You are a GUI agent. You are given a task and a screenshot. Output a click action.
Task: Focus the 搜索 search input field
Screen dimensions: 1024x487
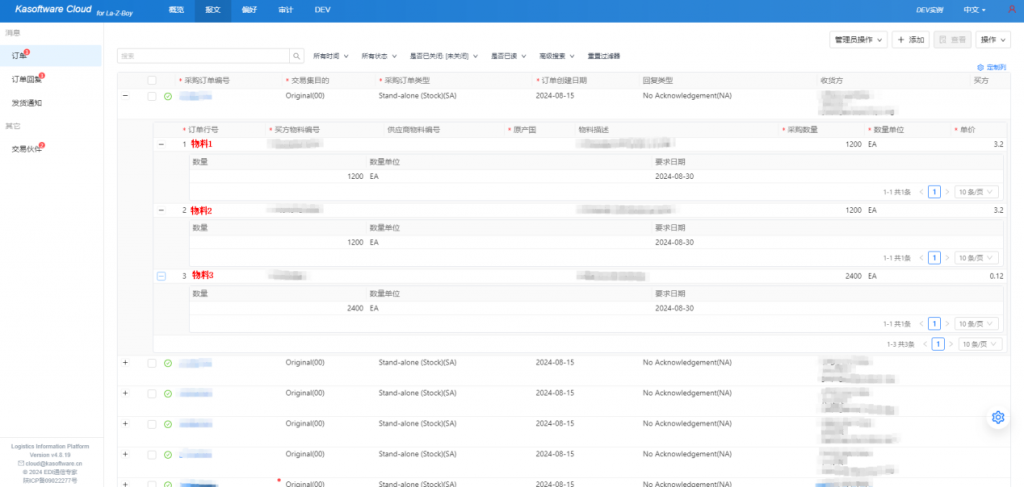pos(204,56)
